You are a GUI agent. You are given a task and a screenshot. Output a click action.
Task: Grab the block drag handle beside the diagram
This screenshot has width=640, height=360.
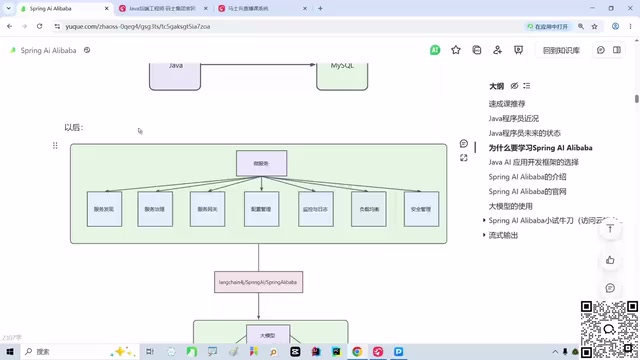click(55, 146)
